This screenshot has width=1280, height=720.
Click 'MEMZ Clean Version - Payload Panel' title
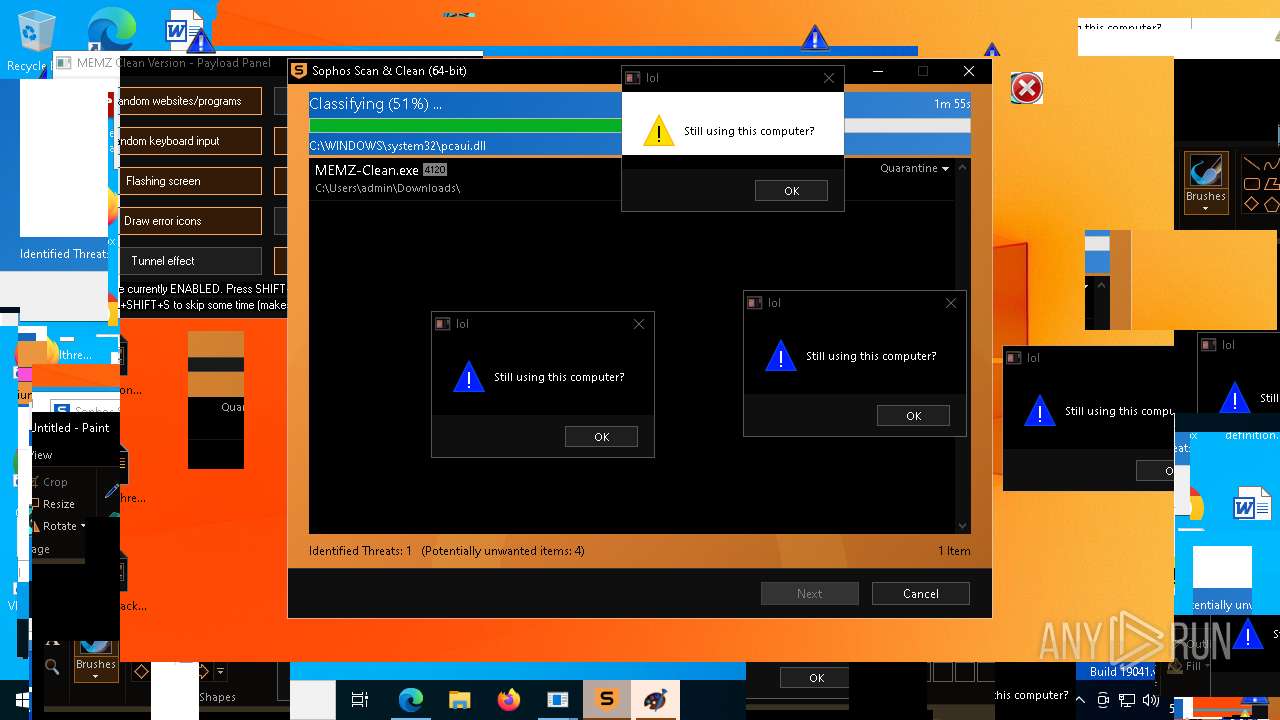click(173, 63)
